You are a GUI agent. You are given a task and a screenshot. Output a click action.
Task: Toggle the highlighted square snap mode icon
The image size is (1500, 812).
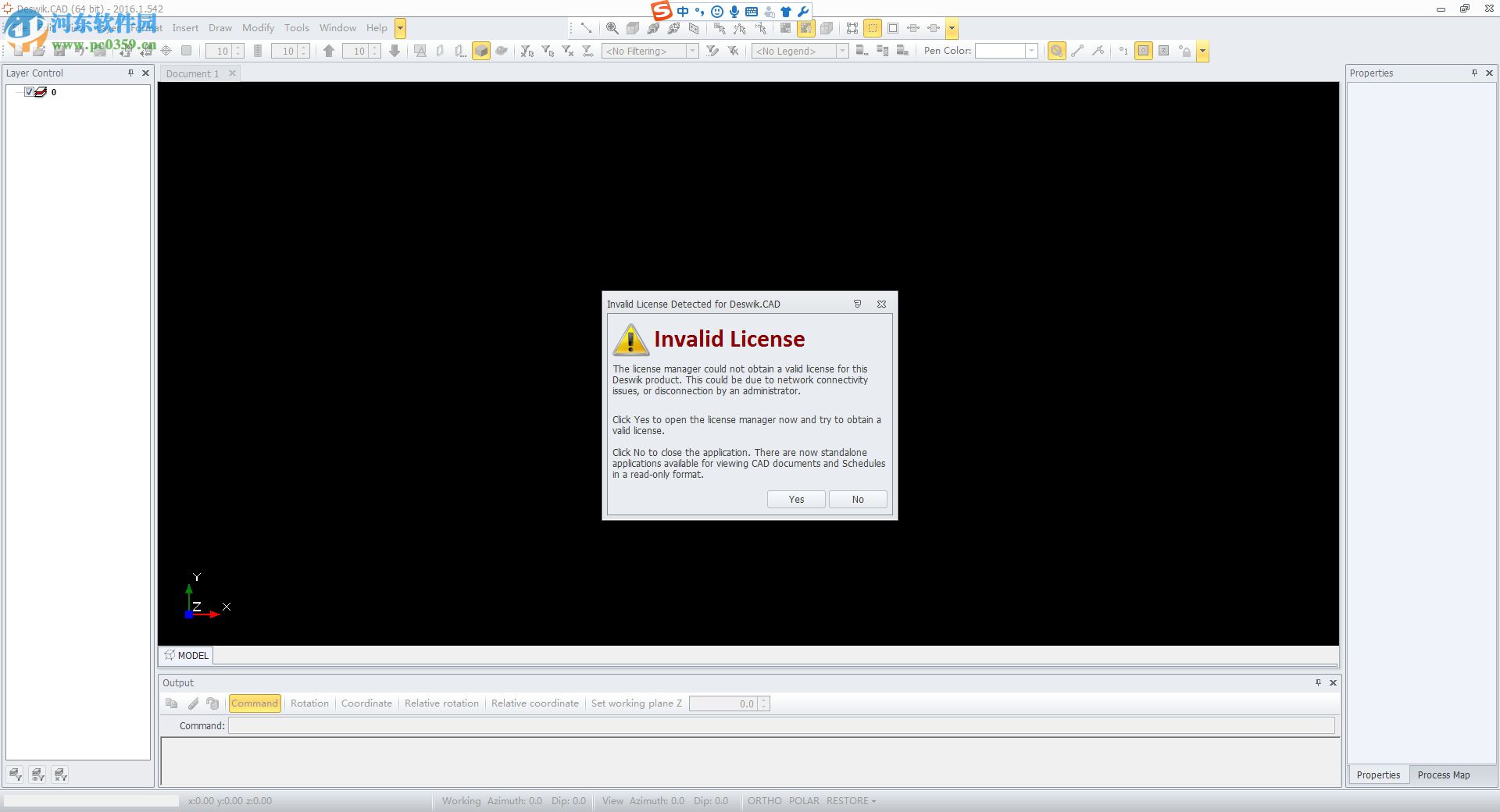click(1144, 51)
